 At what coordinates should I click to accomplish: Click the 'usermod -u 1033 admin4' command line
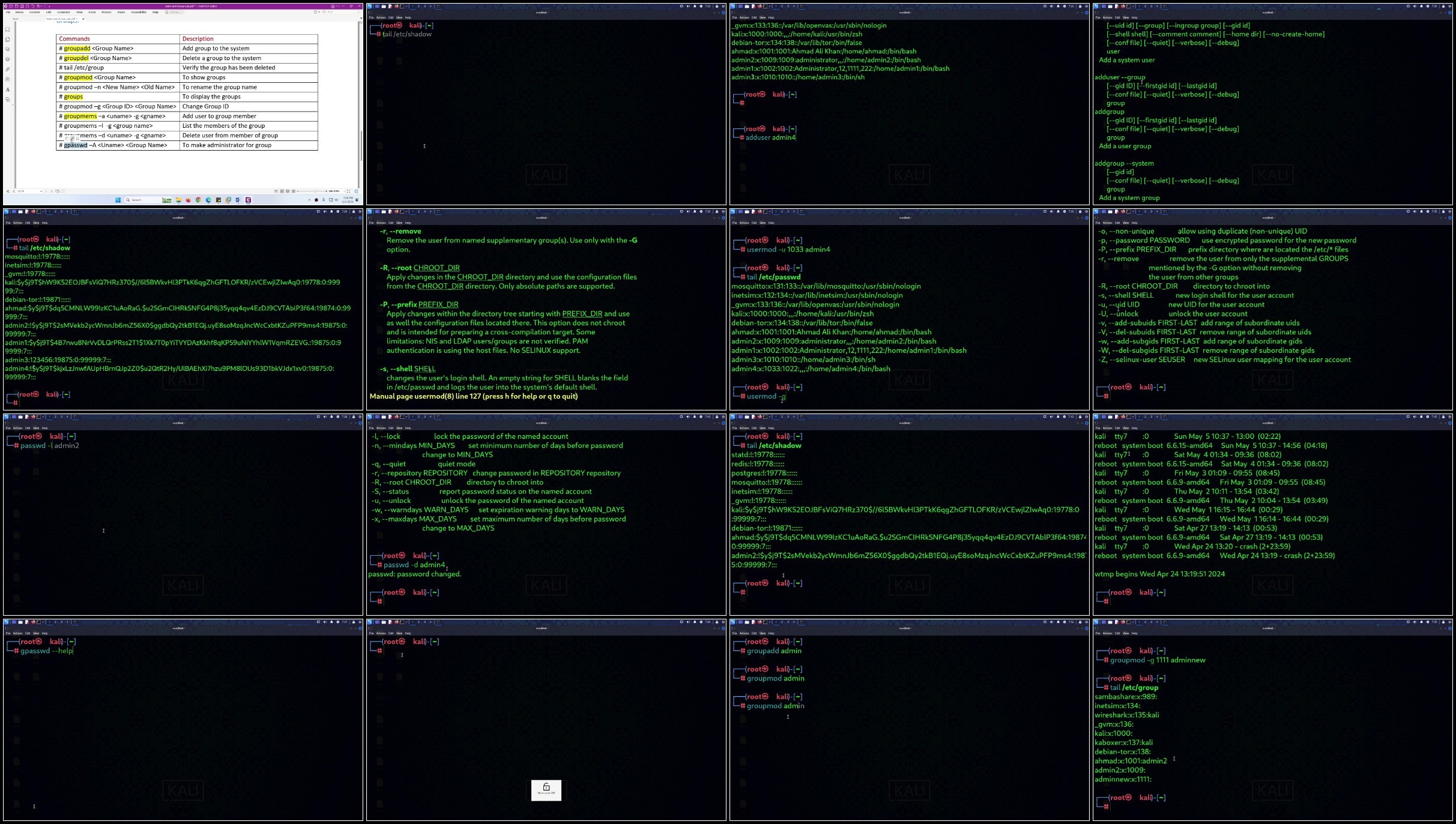pyautogui.click(x=788, y=249)
